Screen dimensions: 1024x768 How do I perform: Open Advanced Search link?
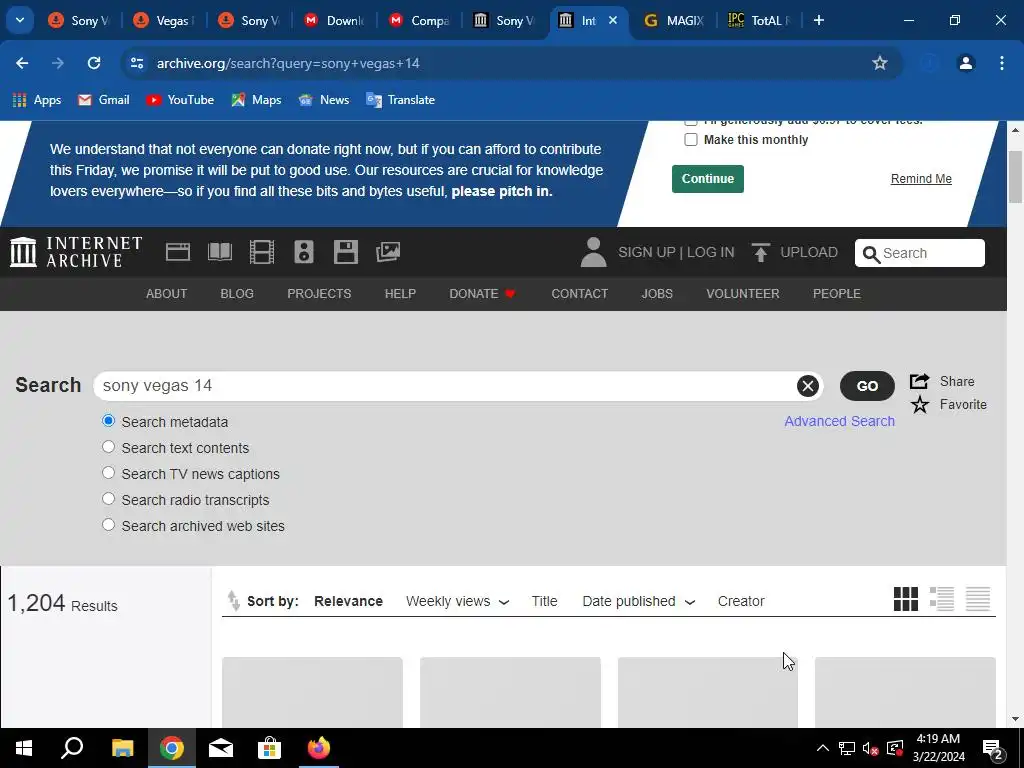click(x=839, y=421)
